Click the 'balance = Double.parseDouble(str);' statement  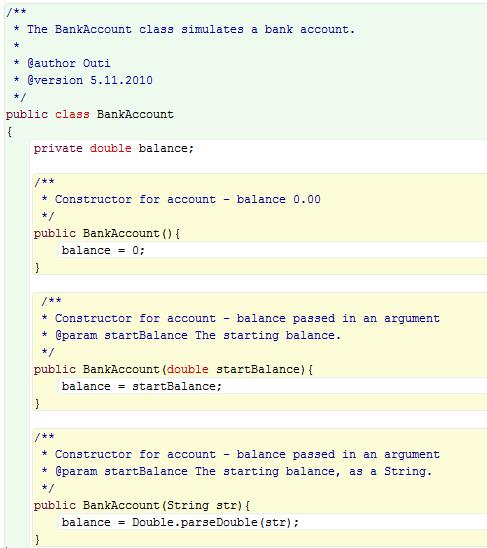tap(180, 522)
